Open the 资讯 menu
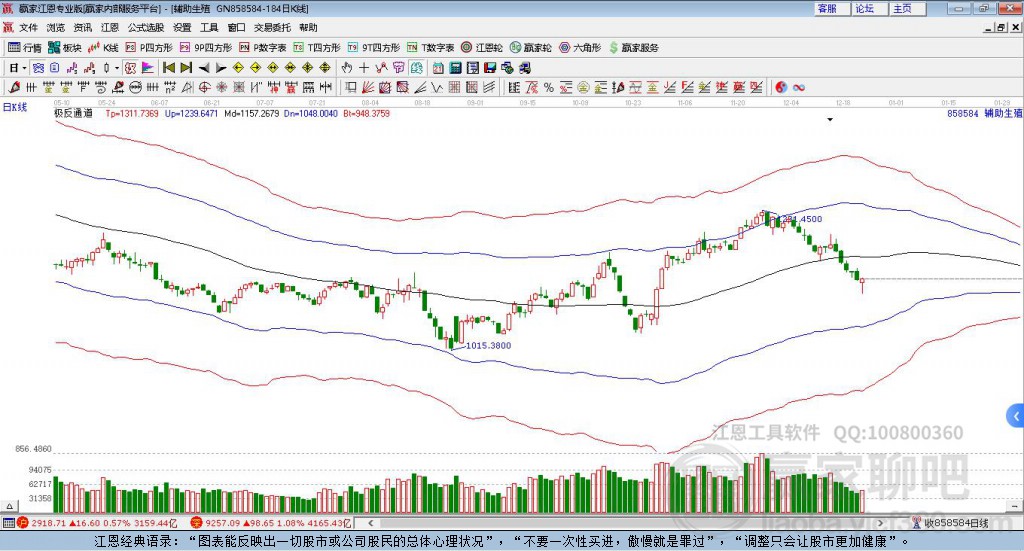 point(82,27)
